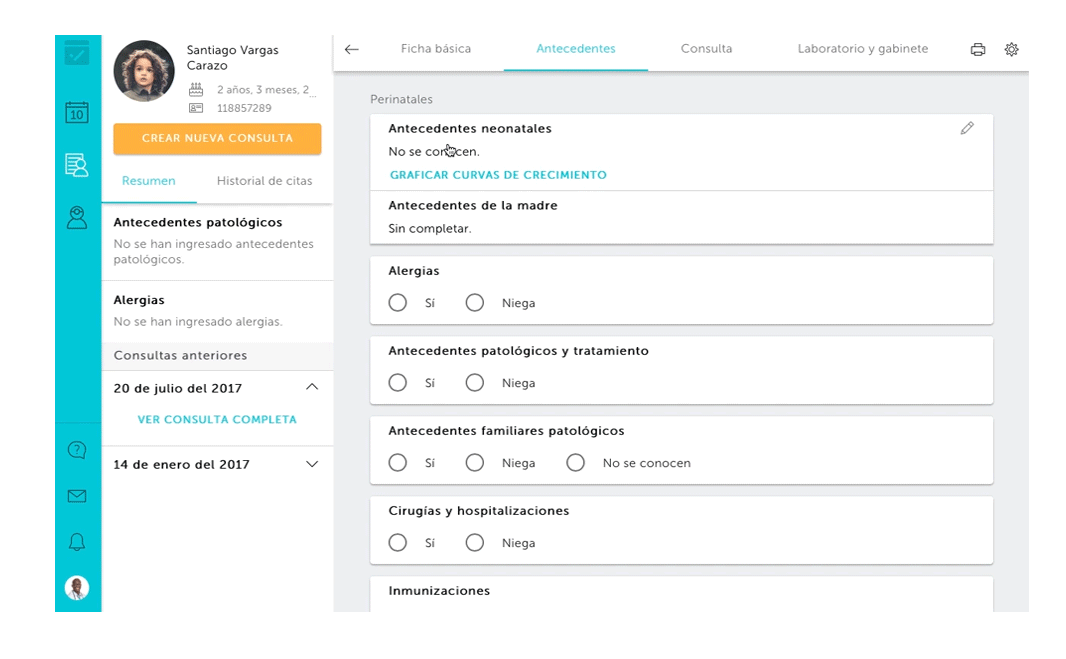Screen dimensions: 1066x659
Task: Open the Historial de citas tab
Action: 264,181
